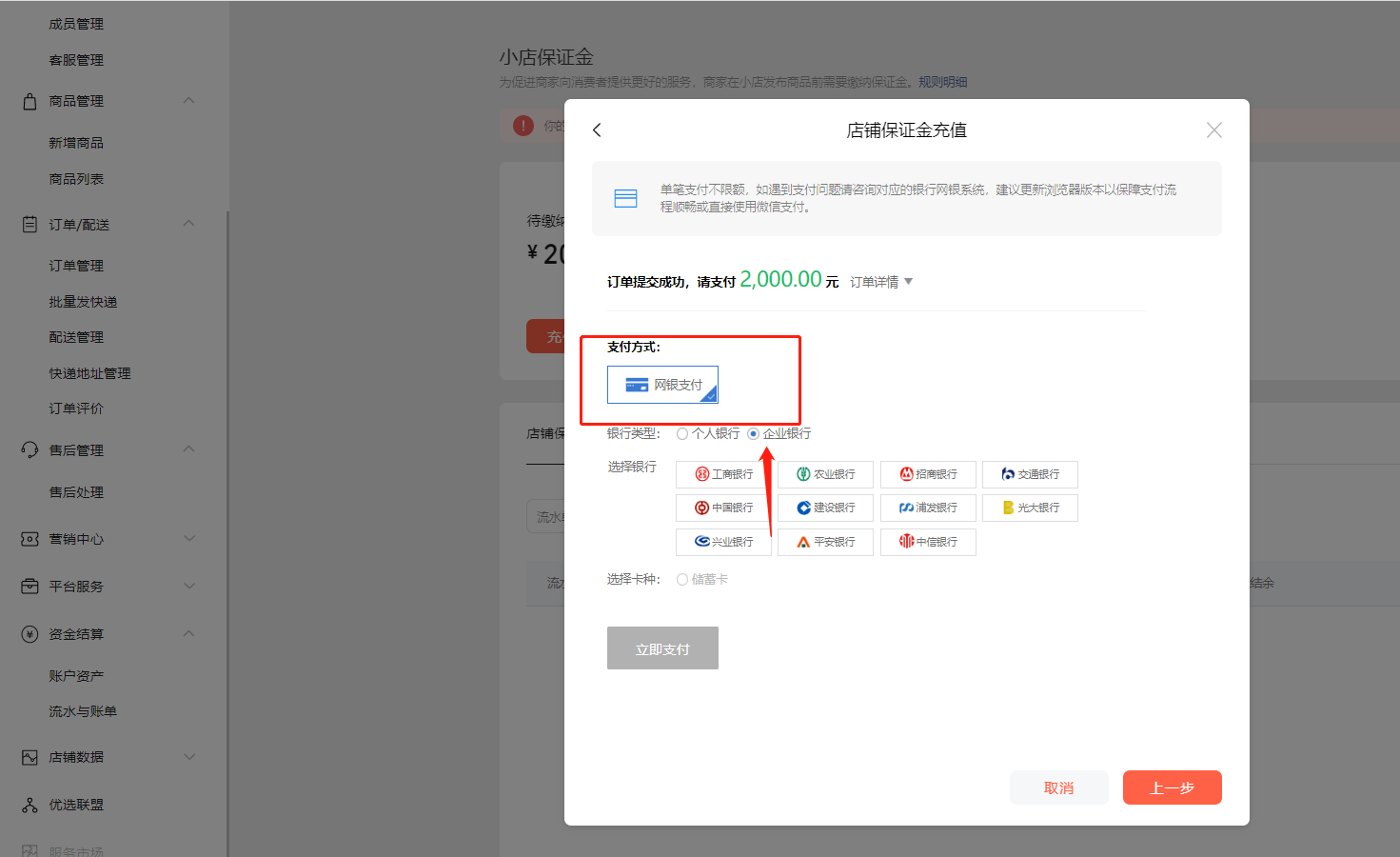Image resolution: width=1400 pixels, height=857 pixels.
Task: Select the 个人银行 radio option
Action: [682, 434]
